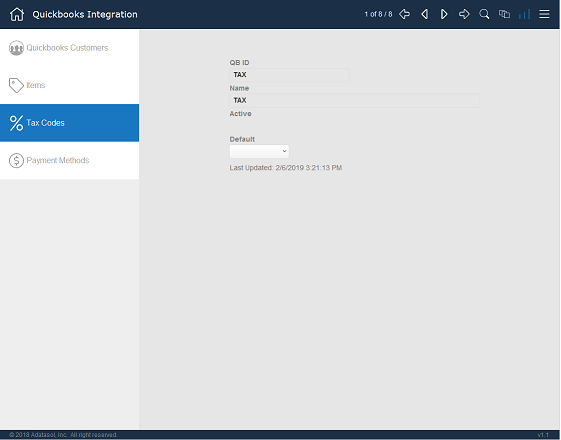Click the percent icon beside Tax Codes

[16, 123]
